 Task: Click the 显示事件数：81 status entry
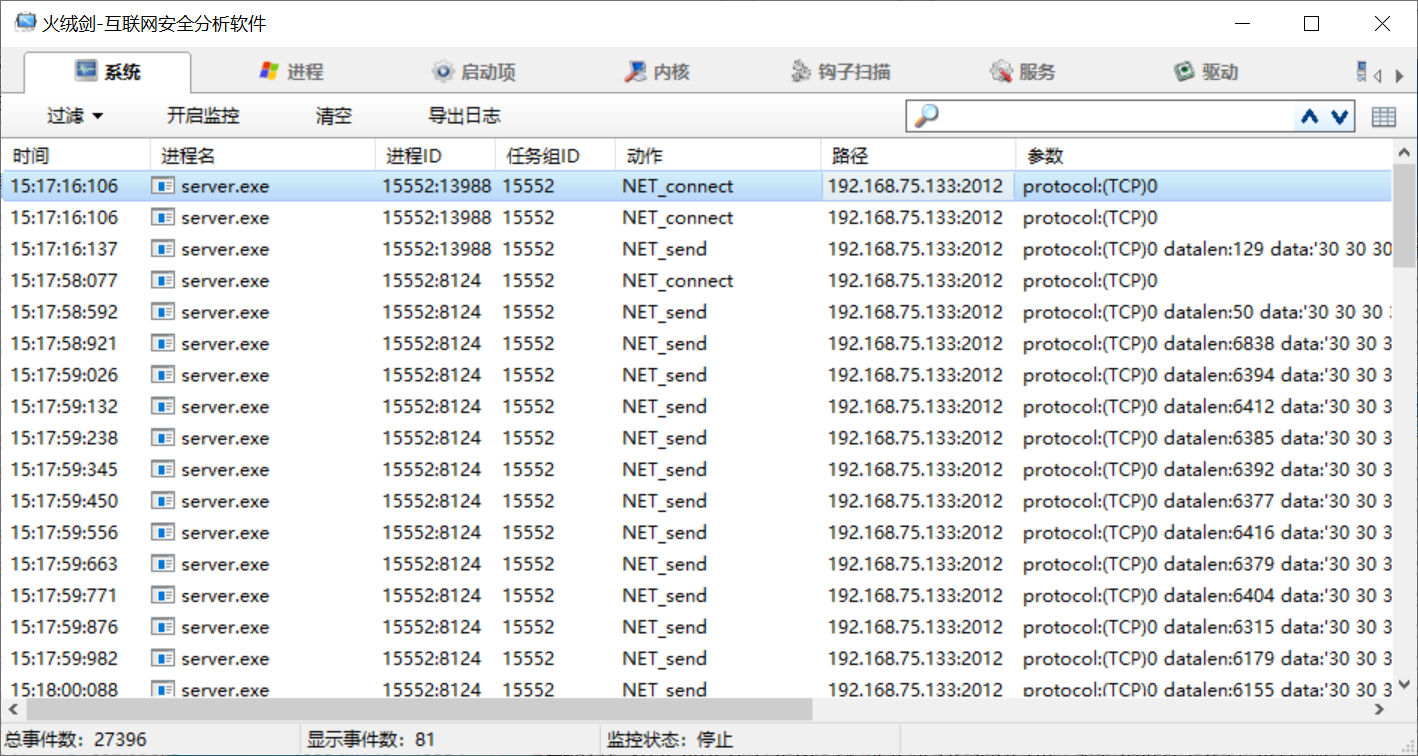pyautogui.click(x=371, y=740)
